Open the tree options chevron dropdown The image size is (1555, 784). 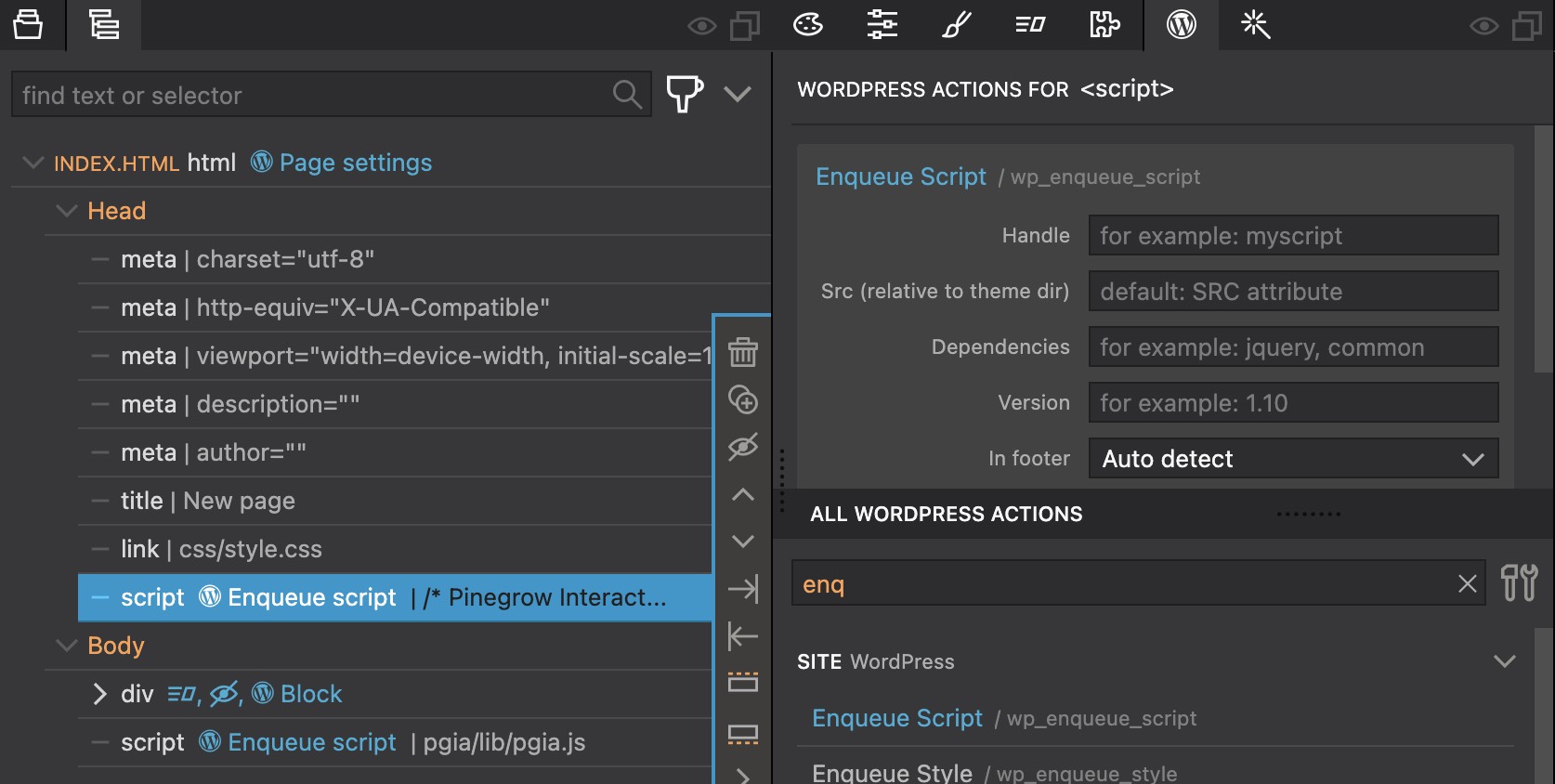[738, 94]
